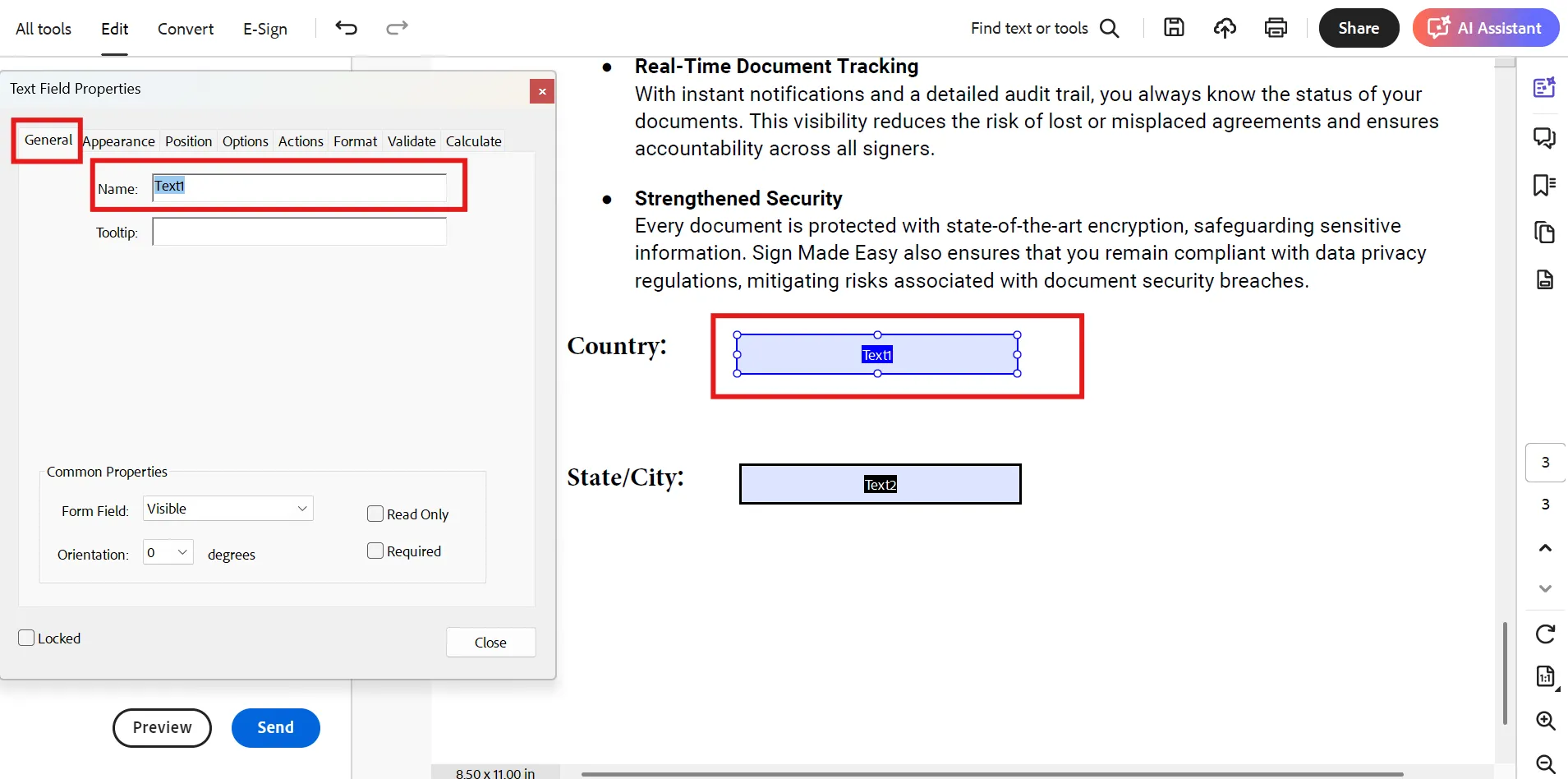Image resolution: width=1568 pixels, height=779 pixels.
Task: Open the Form Field Visible dropdown
Action: coord(228,509)
